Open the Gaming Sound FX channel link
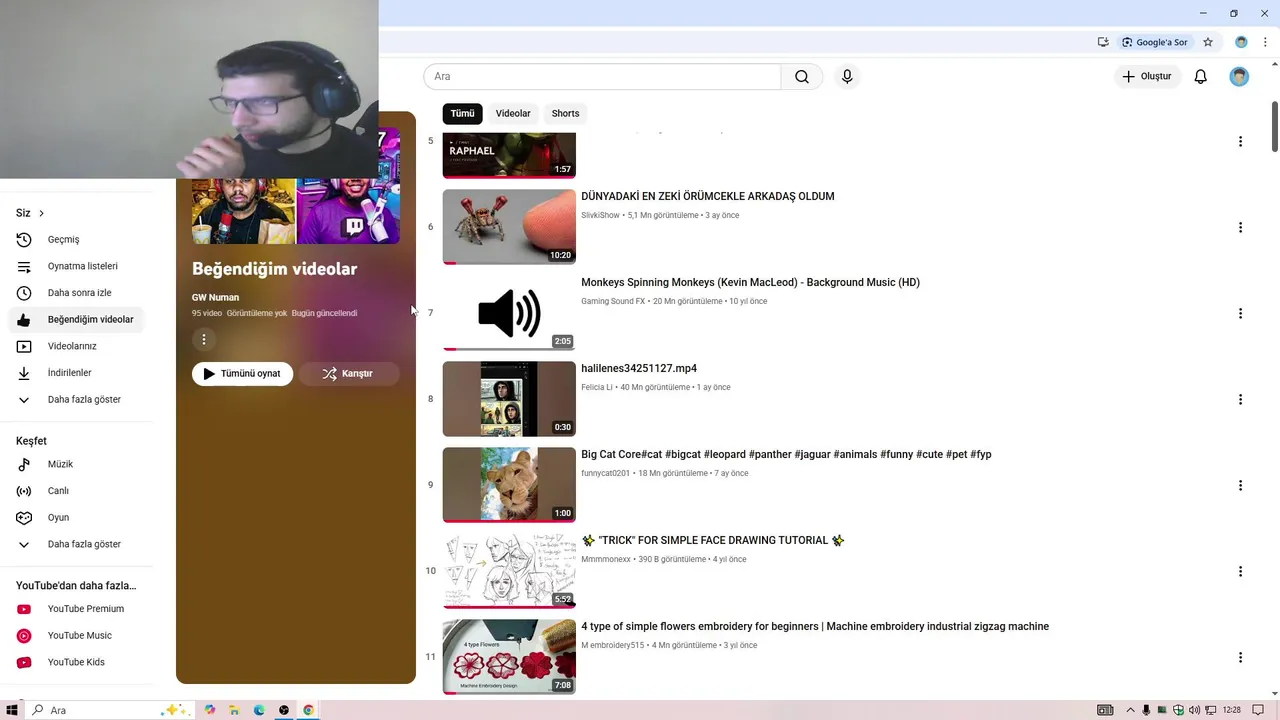The image size is (1280, 720). (613, 301)
